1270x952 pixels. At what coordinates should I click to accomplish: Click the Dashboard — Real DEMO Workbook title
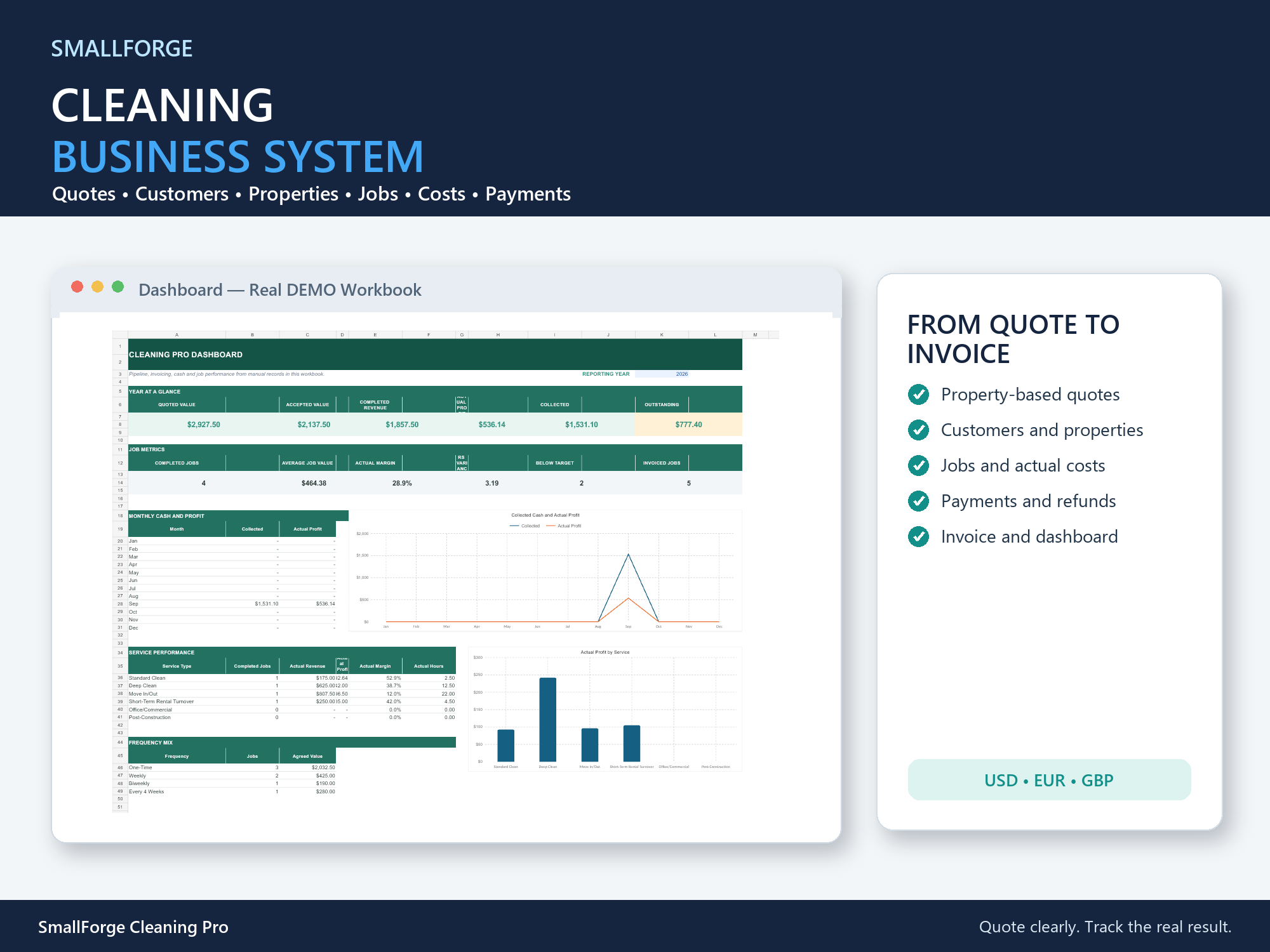[280, 290]
